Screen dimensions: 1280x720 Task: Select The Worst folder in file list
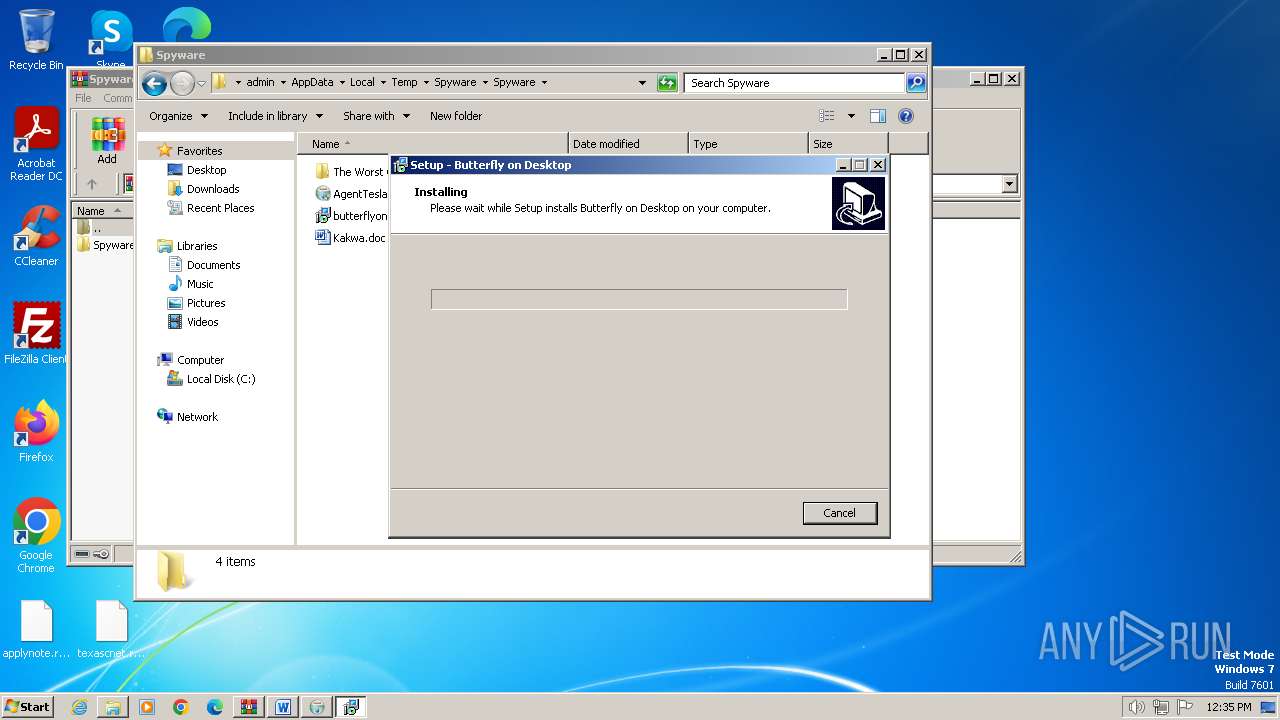(x=350, y=172)
